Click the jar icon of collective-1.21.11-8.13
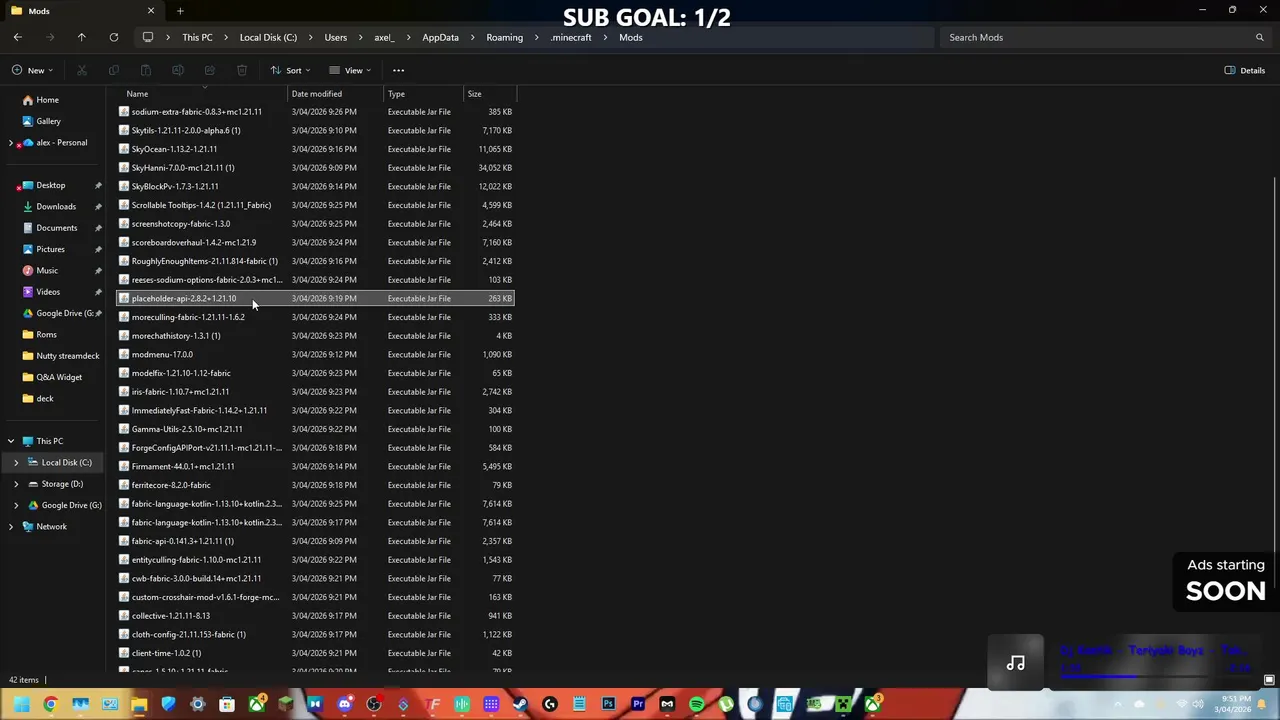This screenshot has width=1280, height=720. 124,616
